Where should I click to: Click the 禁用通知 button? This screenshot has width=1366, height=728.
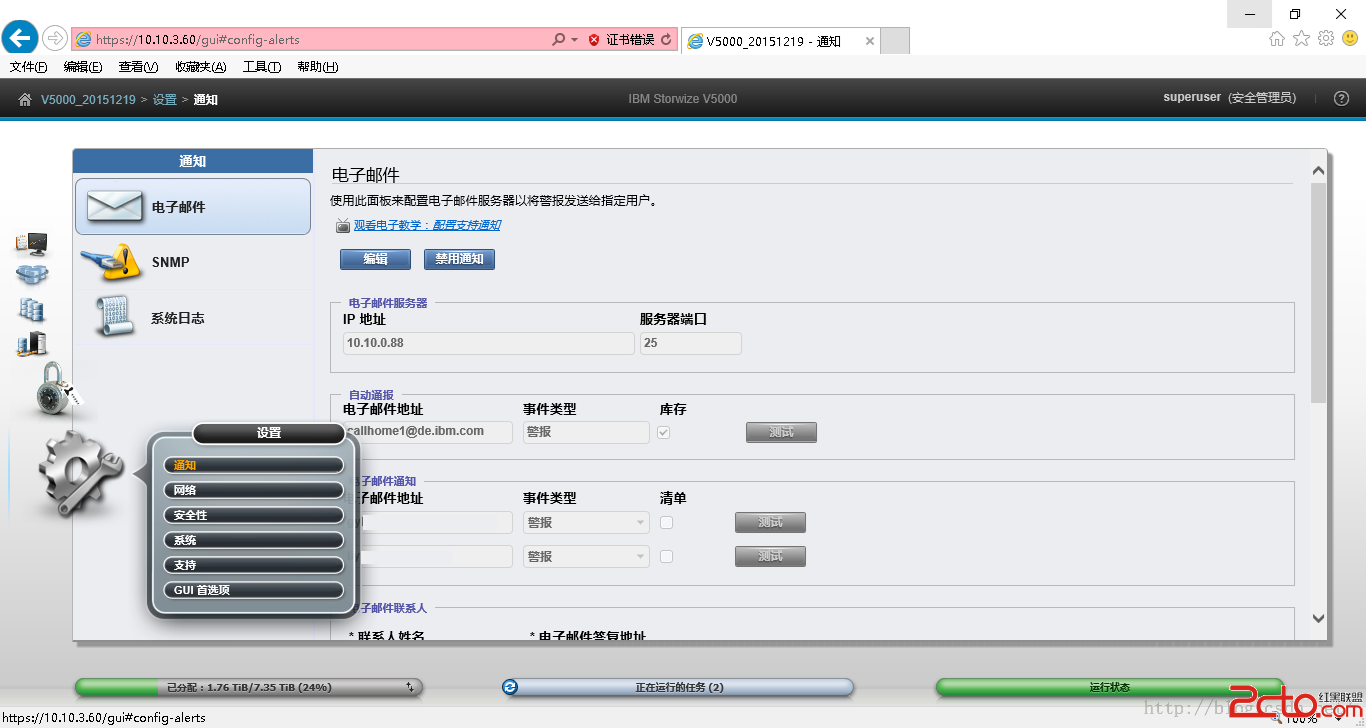click(x=459, y=259)
